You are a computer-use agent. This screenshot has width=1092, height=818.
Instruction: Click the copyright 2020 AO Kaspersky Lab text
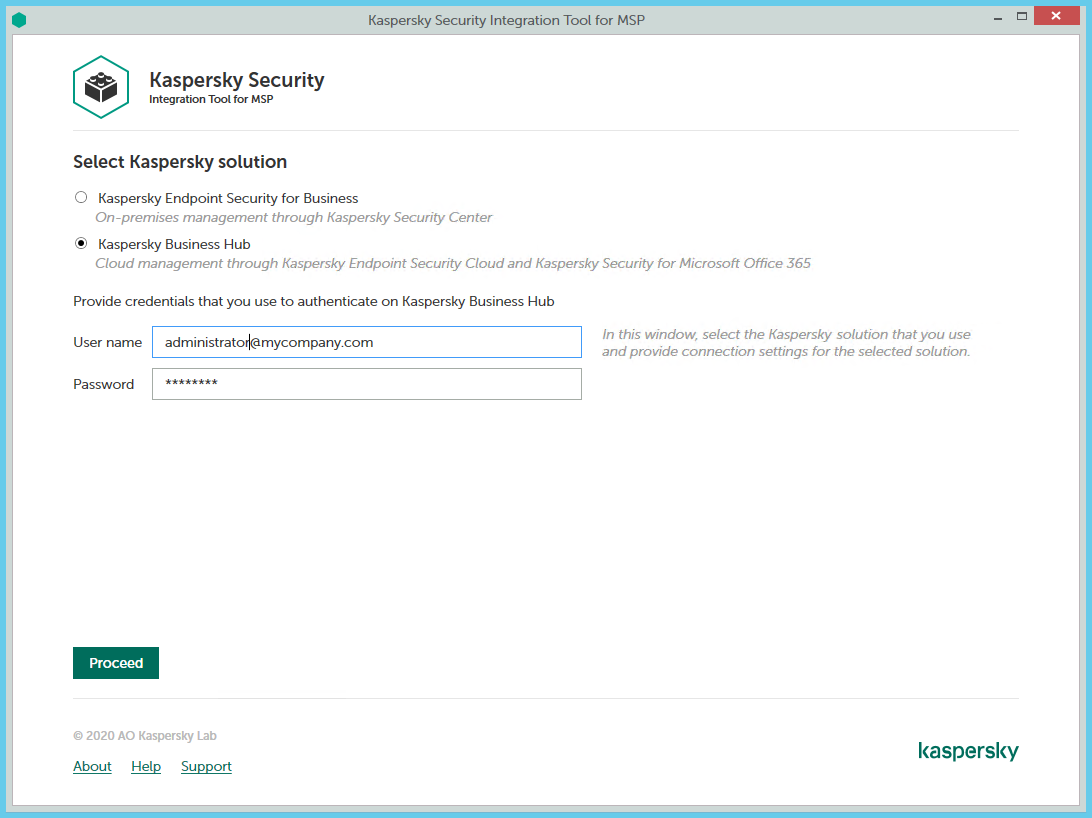pyautogui.click(x=144, y=735)
